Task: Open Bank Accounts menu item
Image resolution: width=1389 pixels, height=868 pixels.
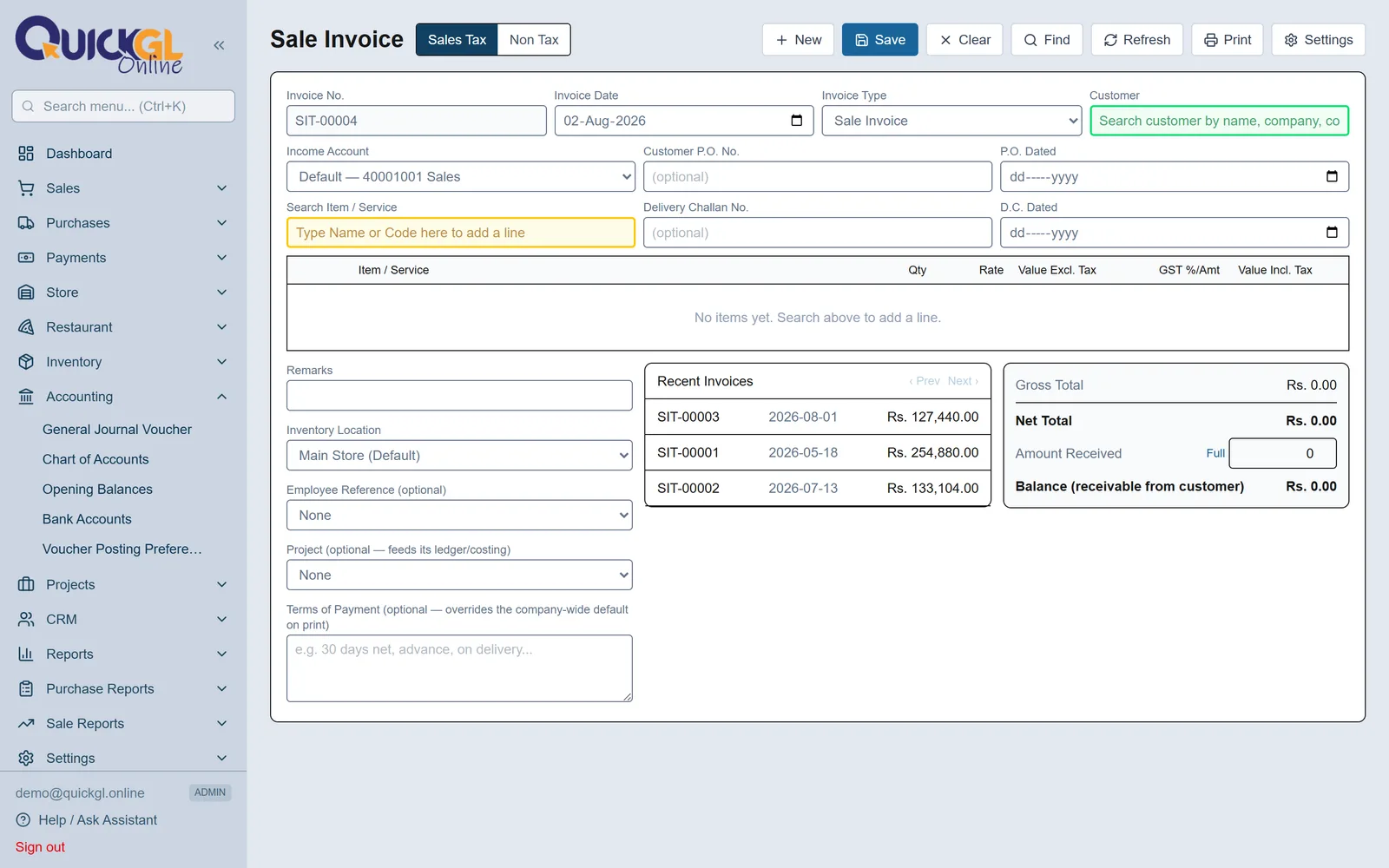Action: pyautogui.click(x=87, y=519)
